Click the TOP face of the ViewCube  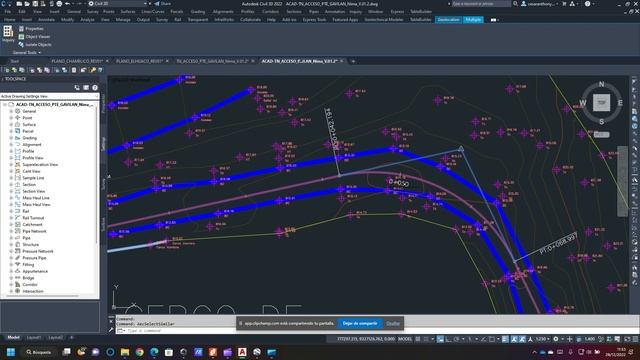pyautogui.click(x=602, y=102)
